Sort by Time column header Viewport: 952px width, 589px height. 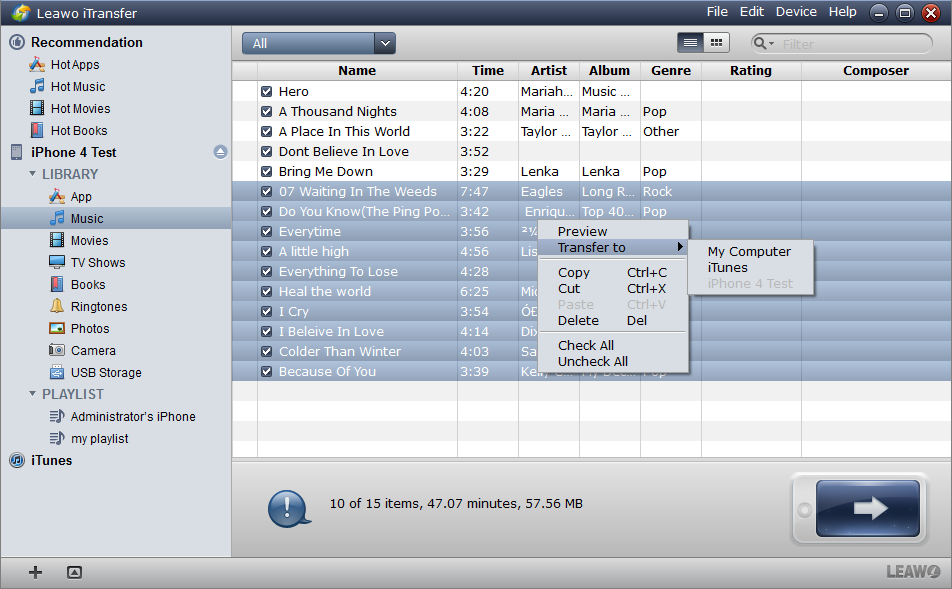[488, 70]
